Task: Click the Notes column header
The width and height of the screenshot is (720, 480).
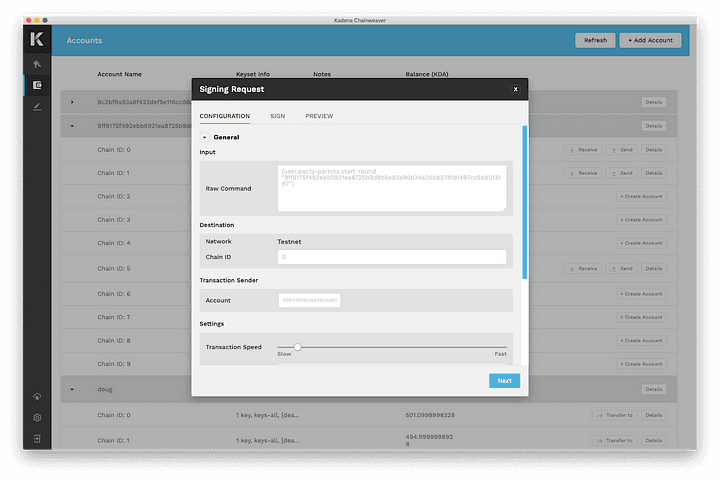Action: [x=322, y=74]
